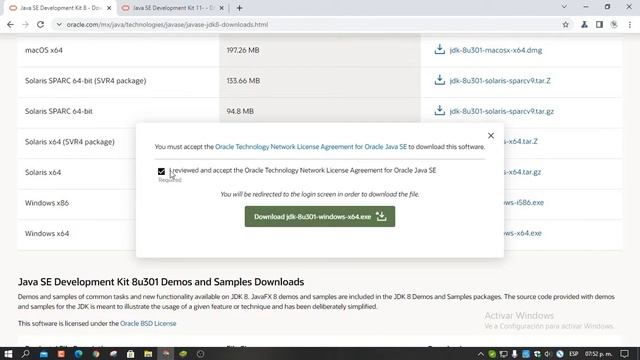640x360 pixels.
Task: Open a new browser tab
Action: click(239, 8)
